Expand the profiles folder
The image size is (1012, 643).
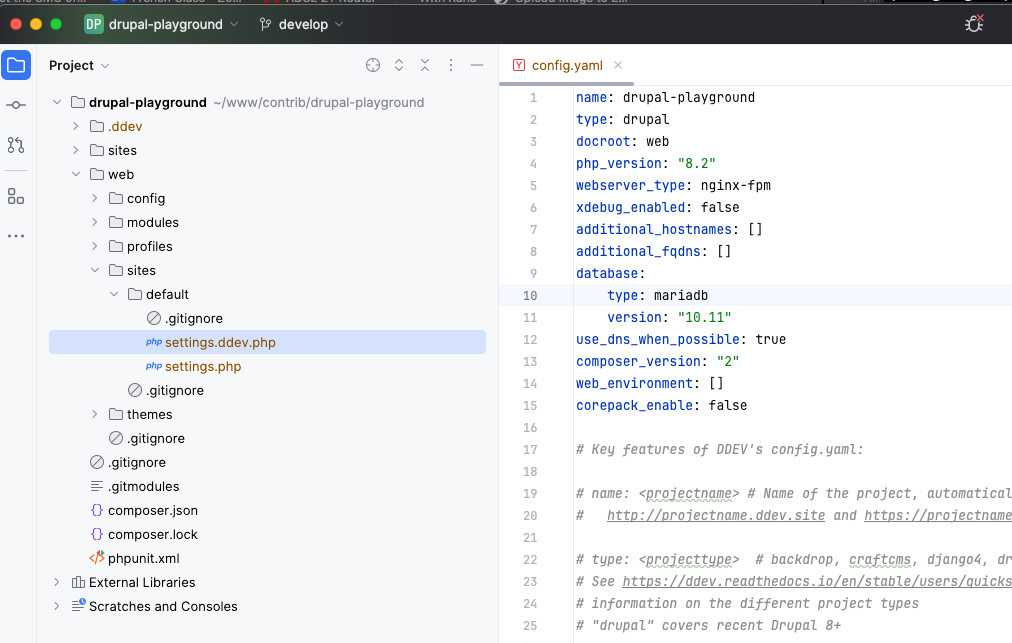tap(95, 246)
